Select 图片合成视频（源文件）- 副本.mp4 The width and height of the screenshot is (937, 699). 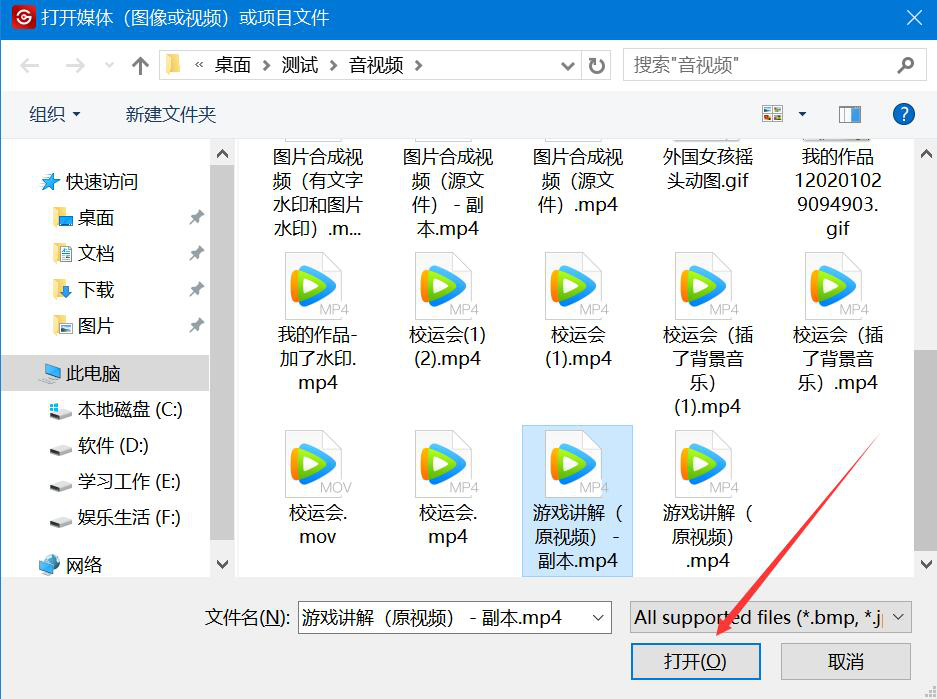448,191
